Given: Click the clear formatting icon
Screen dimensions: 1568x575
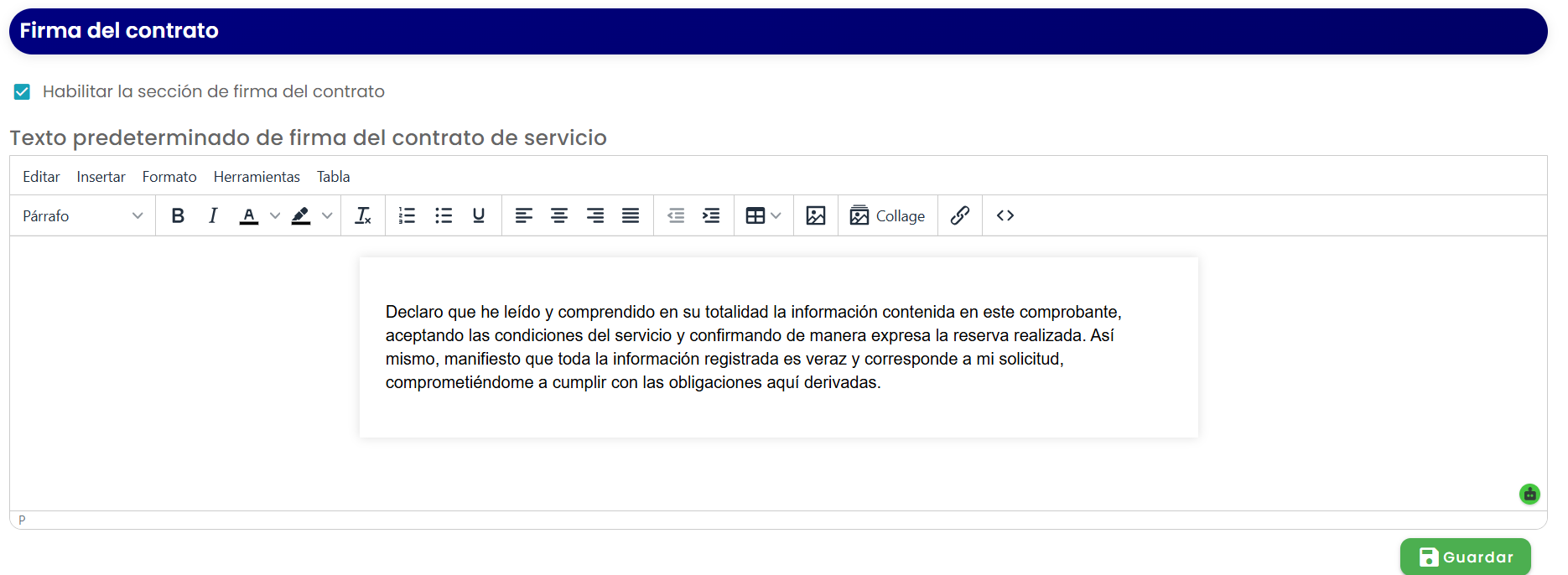Looking at the screenshot, I should 363,215.
